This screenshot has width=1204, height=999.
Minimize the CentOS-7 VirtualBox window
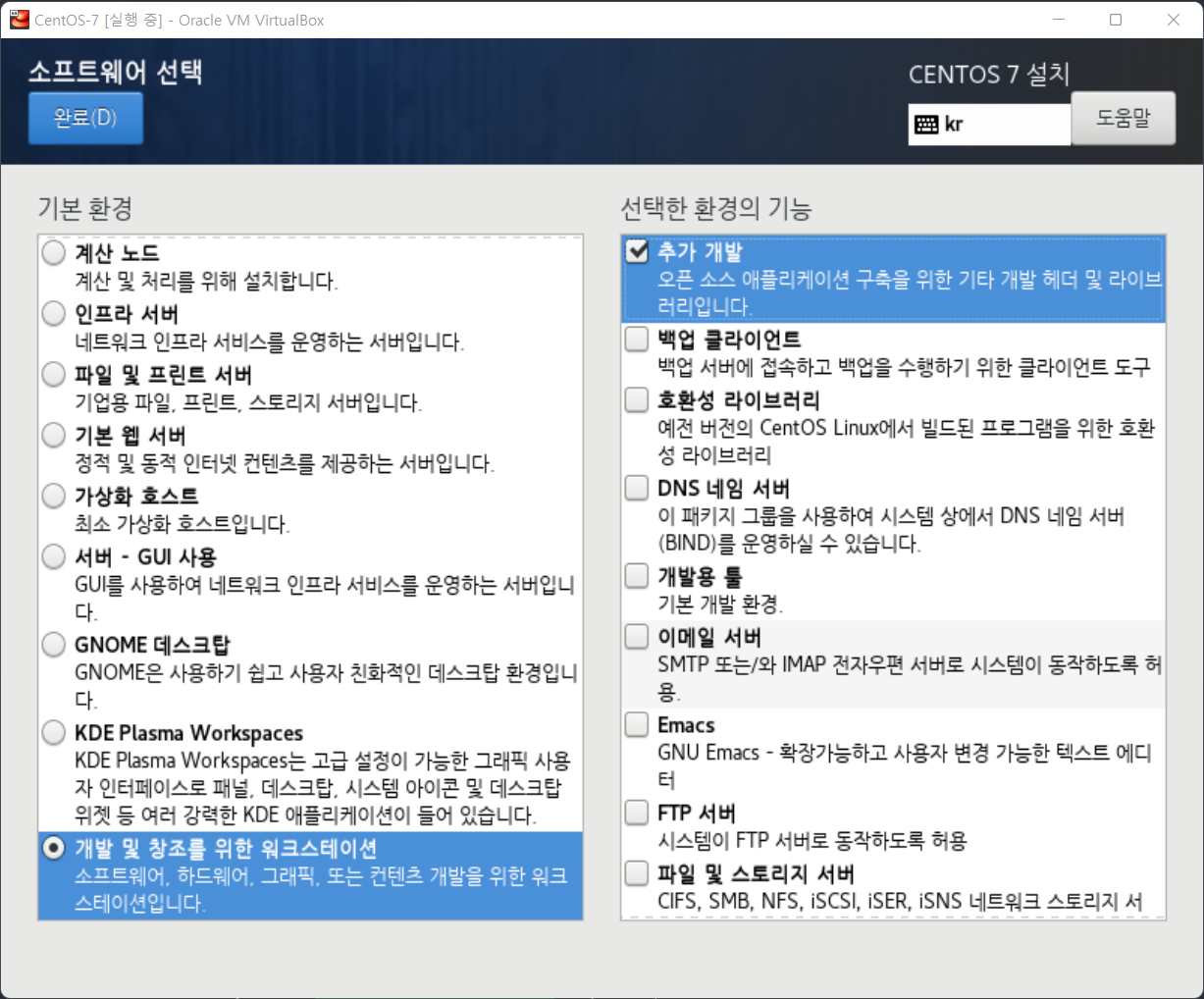pyautogui.click(x=1059, y=20)
